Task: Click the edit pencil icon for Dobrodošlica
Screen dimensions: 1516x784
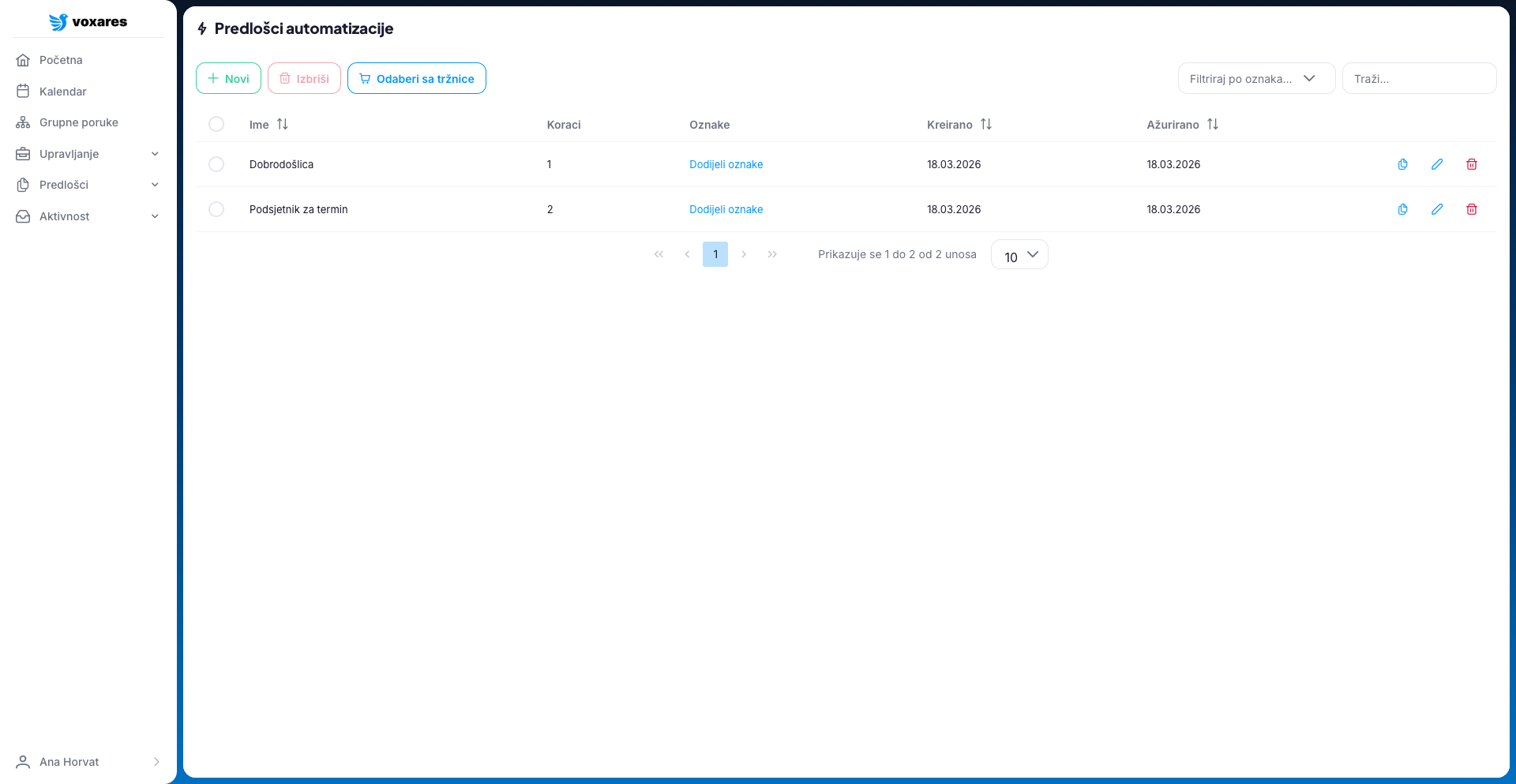Action: coord(1437,164)
